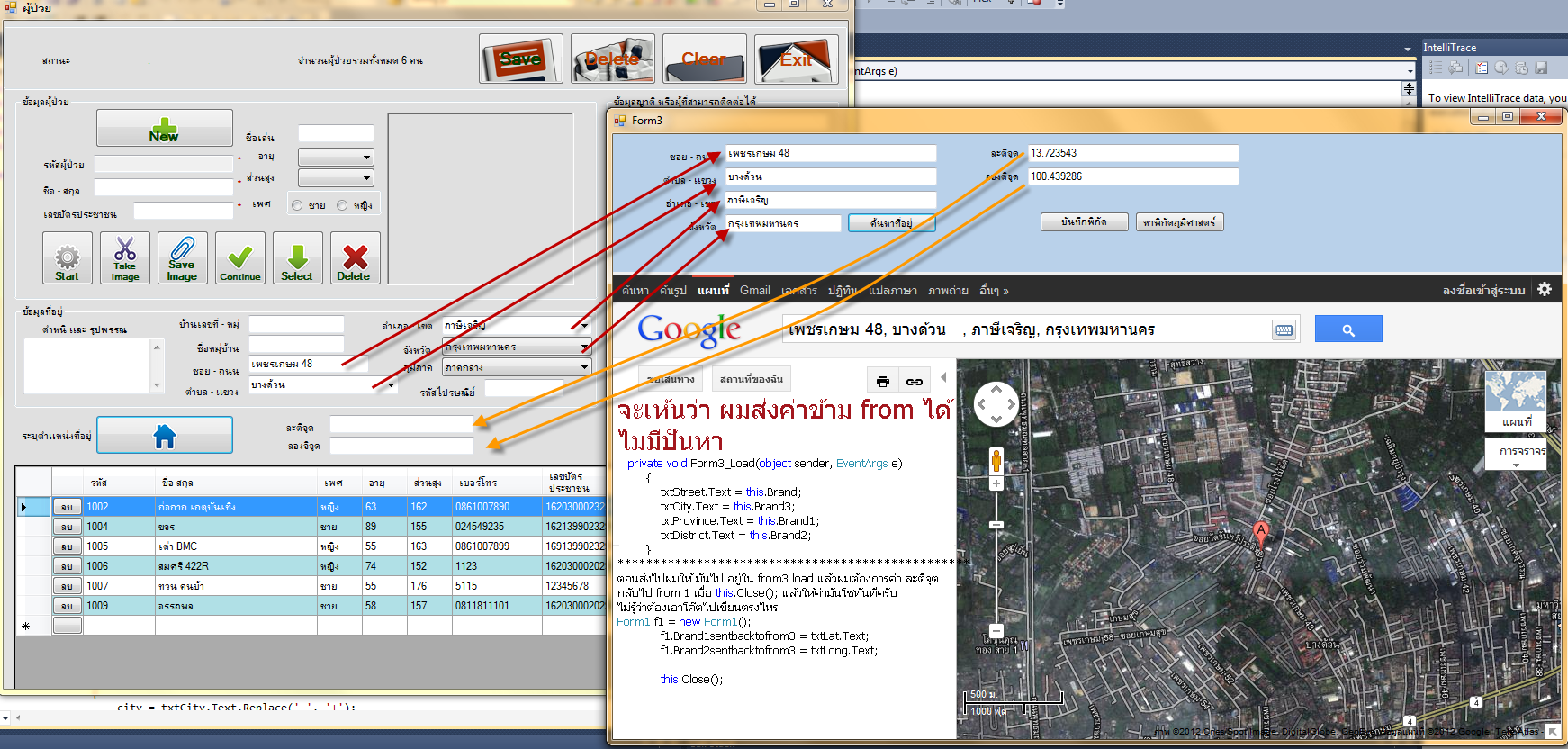Viewport: 1568px width, 749px height.
Task: Collapse the Google maps side panel arrow
Action: click(943, 377)
